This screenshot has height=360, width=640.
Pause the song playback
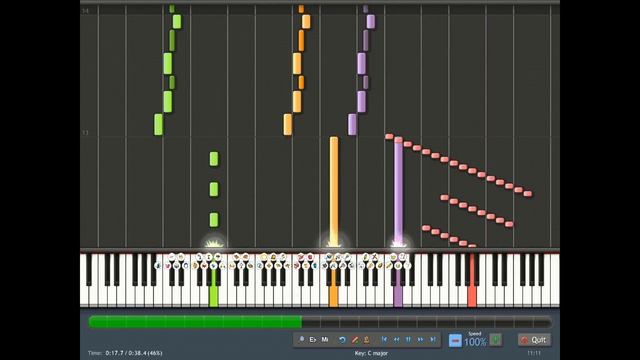408,340
